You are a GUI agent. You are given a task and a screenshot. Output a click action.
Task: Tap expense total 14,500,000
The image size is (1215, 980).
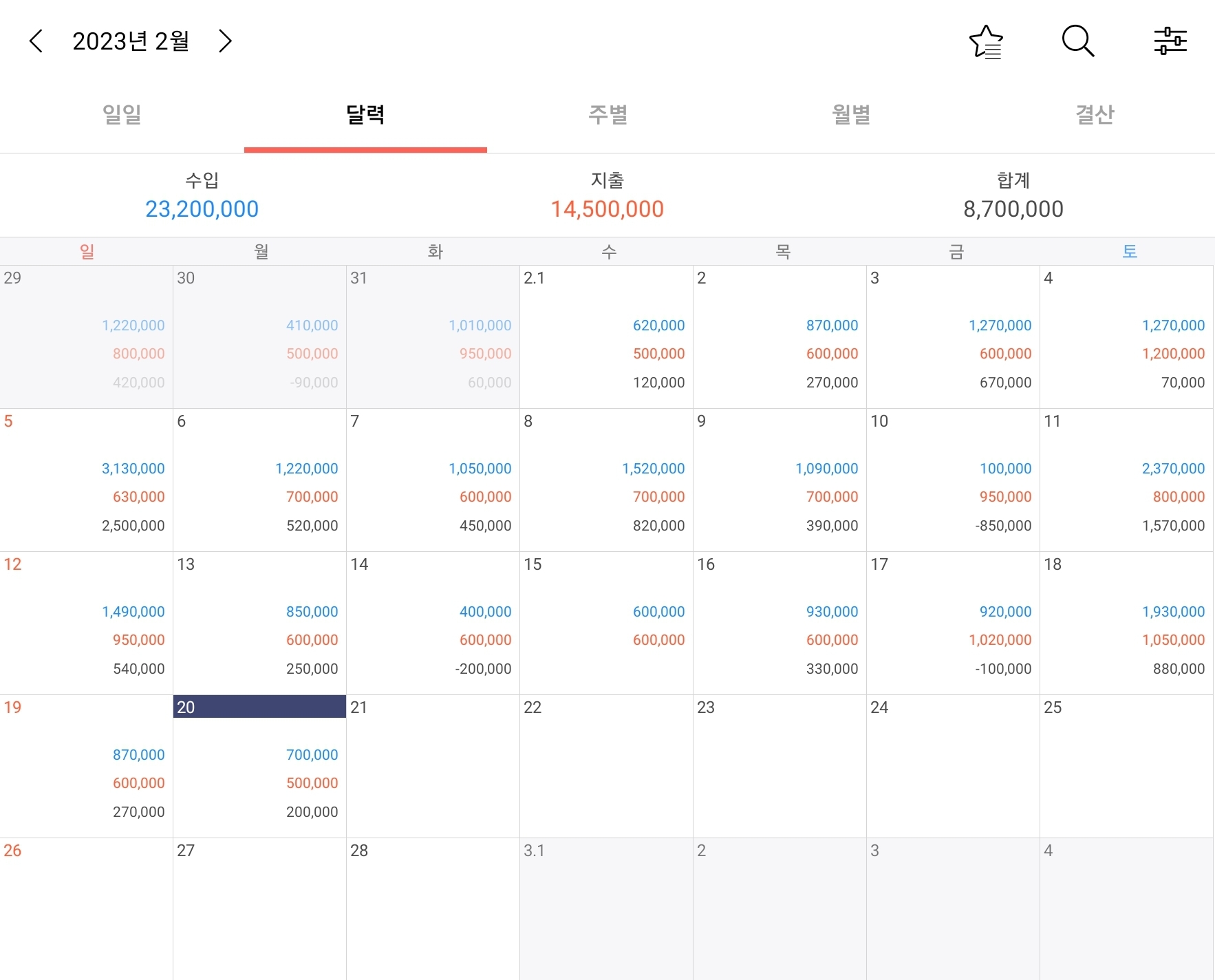click(607, 209)
